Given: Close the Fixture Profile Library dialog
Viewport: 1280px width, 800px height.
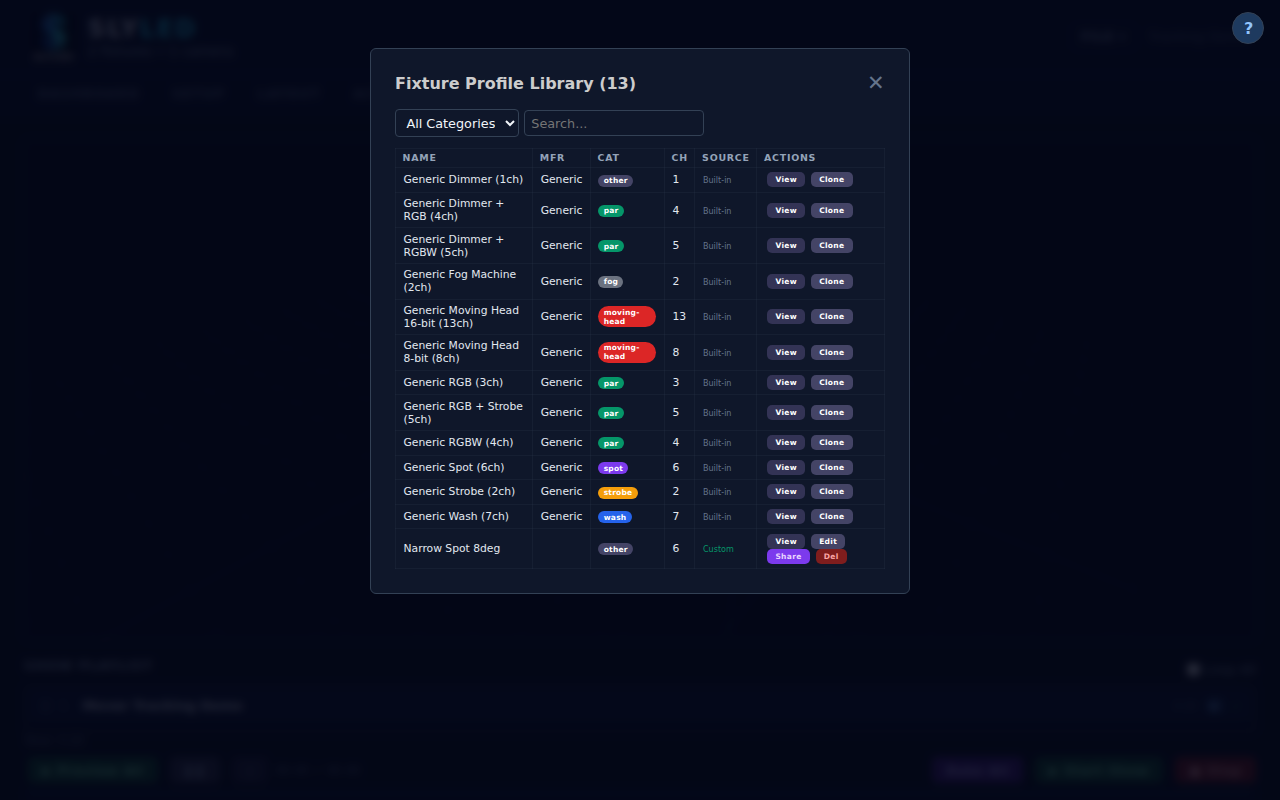Looking at the screenshot, I should (x=875, y=82).
